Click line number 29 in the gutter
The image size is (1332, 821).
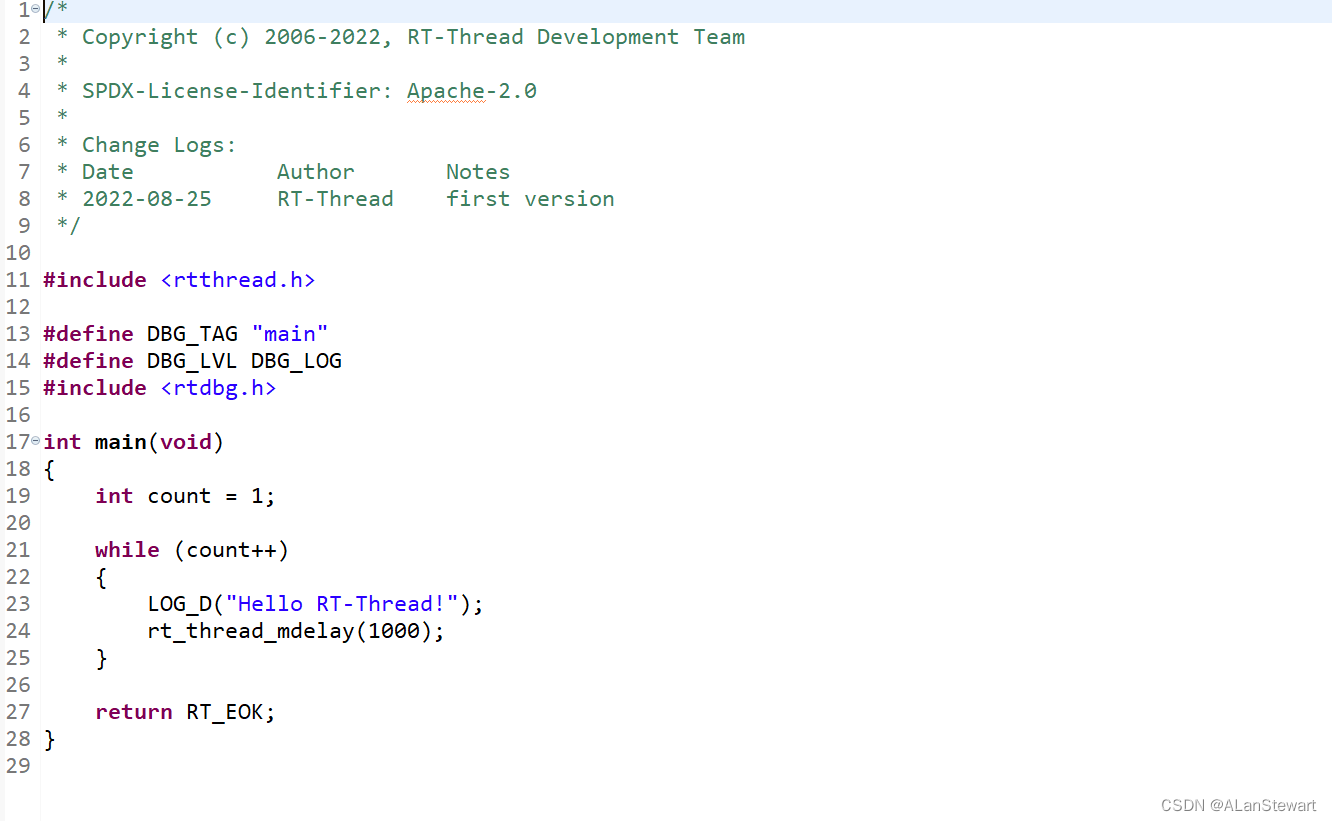[x=18, y=766]
